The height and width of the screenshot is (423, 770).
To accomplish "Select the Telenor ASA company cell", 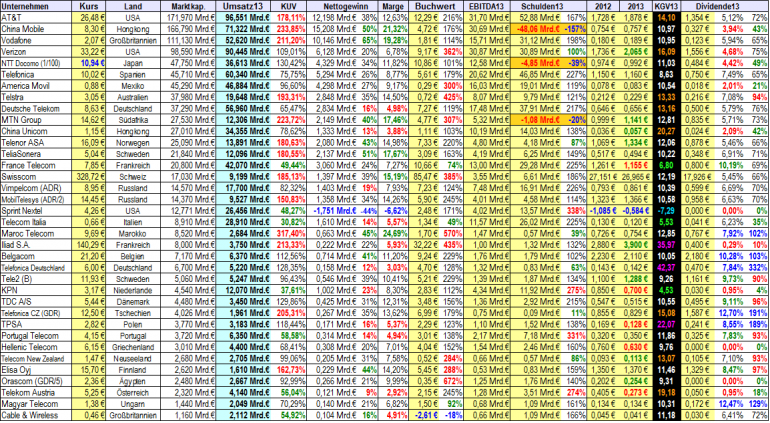I will coord(36,142).
